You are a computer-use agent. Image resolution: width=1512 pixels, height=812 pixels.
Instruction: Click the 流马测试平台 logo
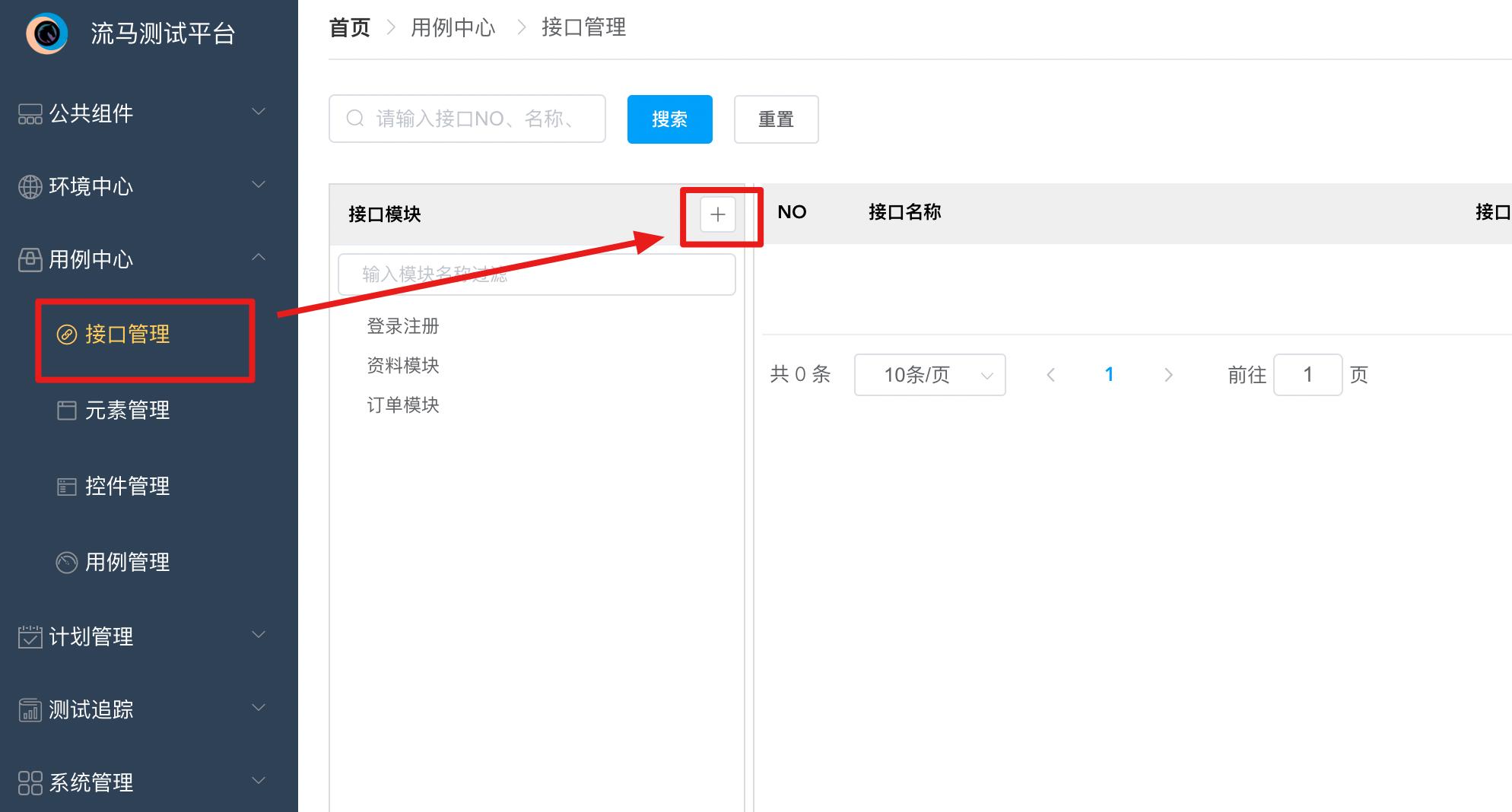48,33
